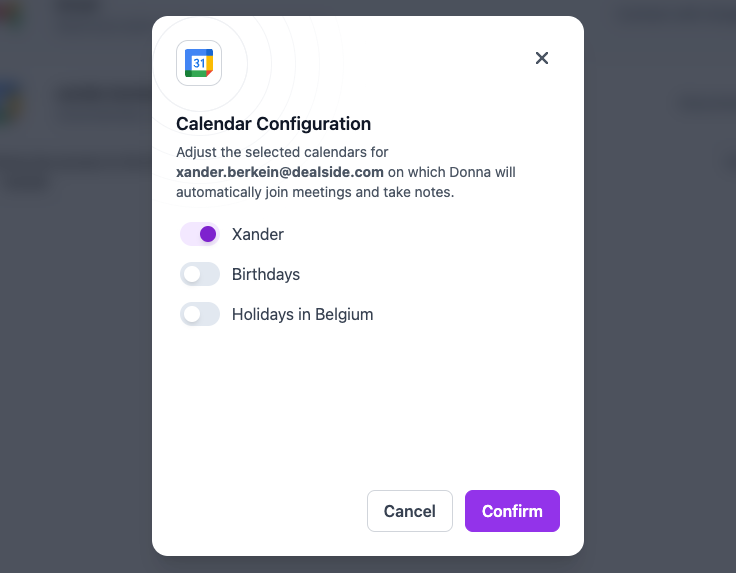
Task: Close the Calendar Configuration dialog with X
Action: point(542,58)
